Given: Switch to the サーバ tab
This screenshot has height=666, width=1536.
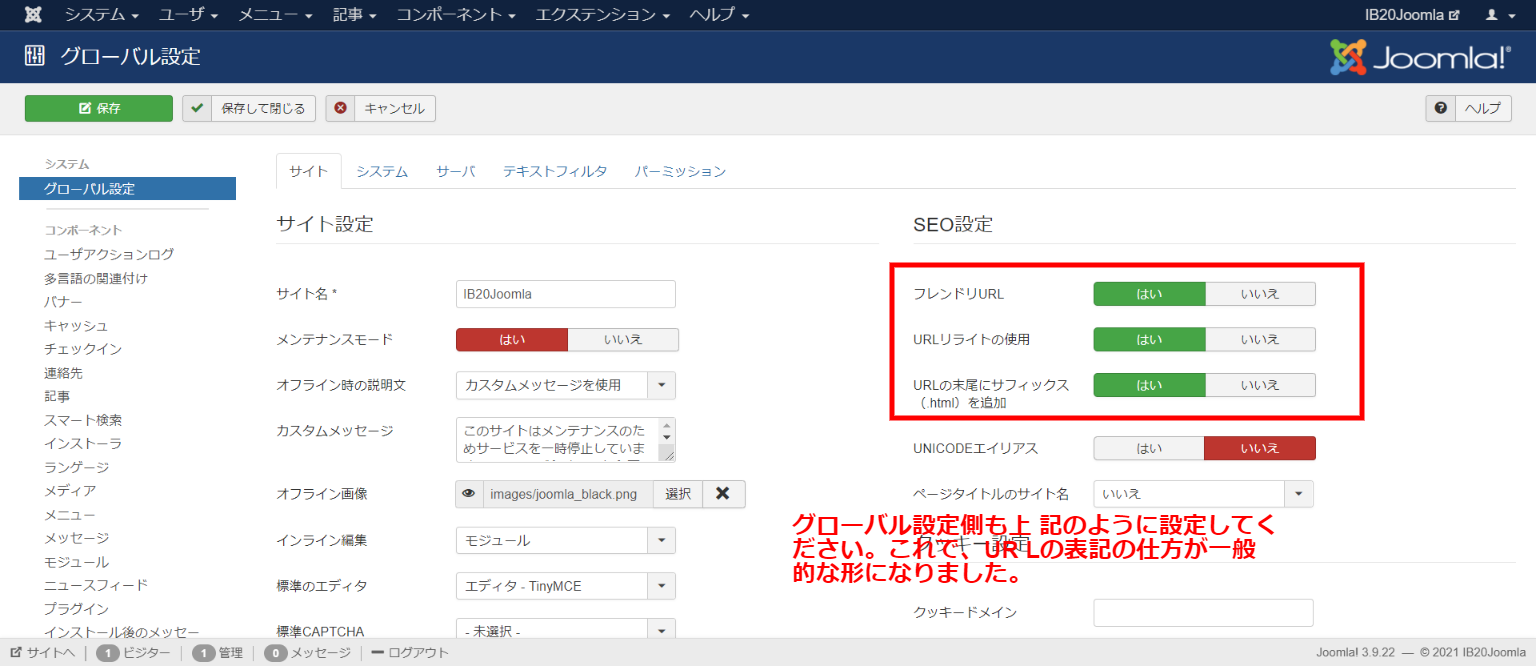Looking at the screenshot, I should 455,171.
